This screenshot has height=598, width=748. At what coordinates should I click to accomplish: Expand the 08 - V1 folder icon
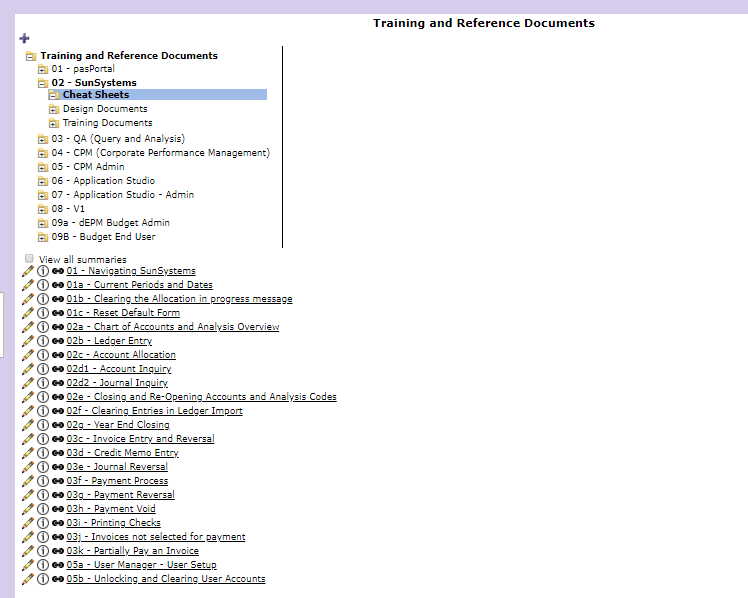[x=42, y=209]
